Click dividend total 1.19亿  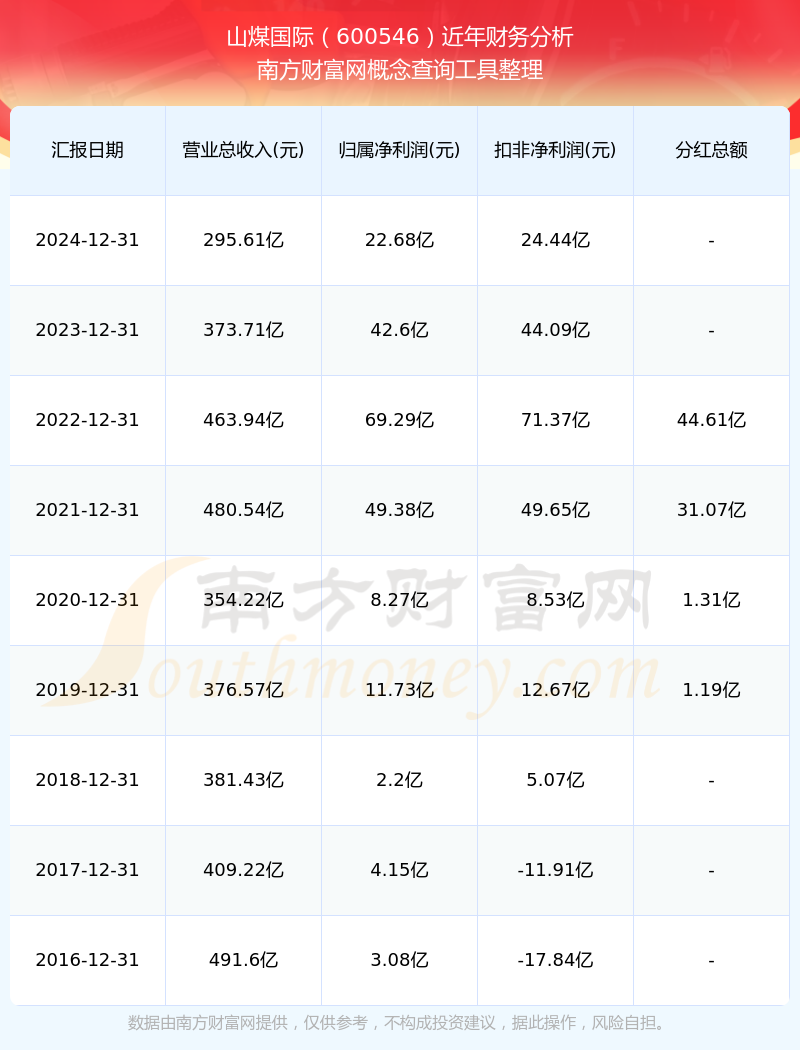click(x=712, y=690)
